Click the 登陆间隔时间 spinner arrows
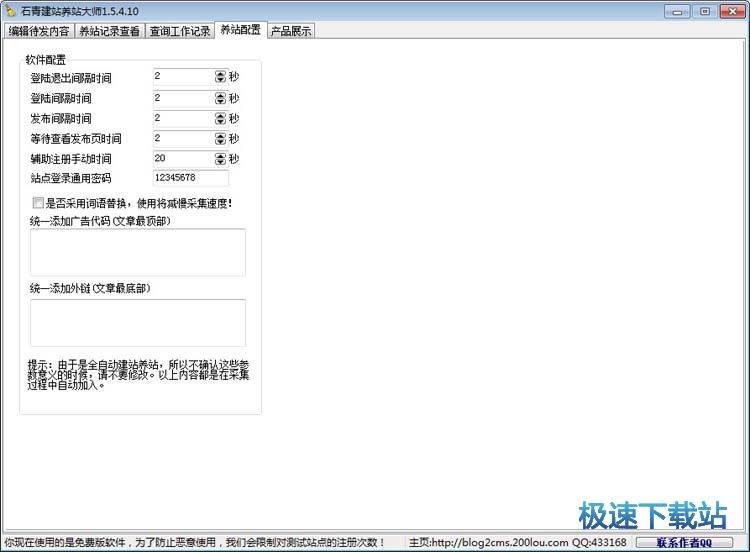 click(x=220, y=98)
